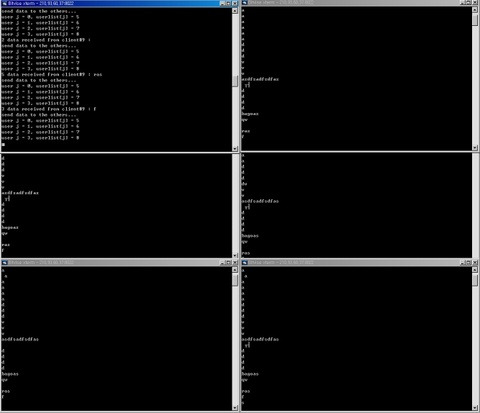Click 'ras' in the middle-left terminal
The image size is (480, 413).
coord(6,245)
